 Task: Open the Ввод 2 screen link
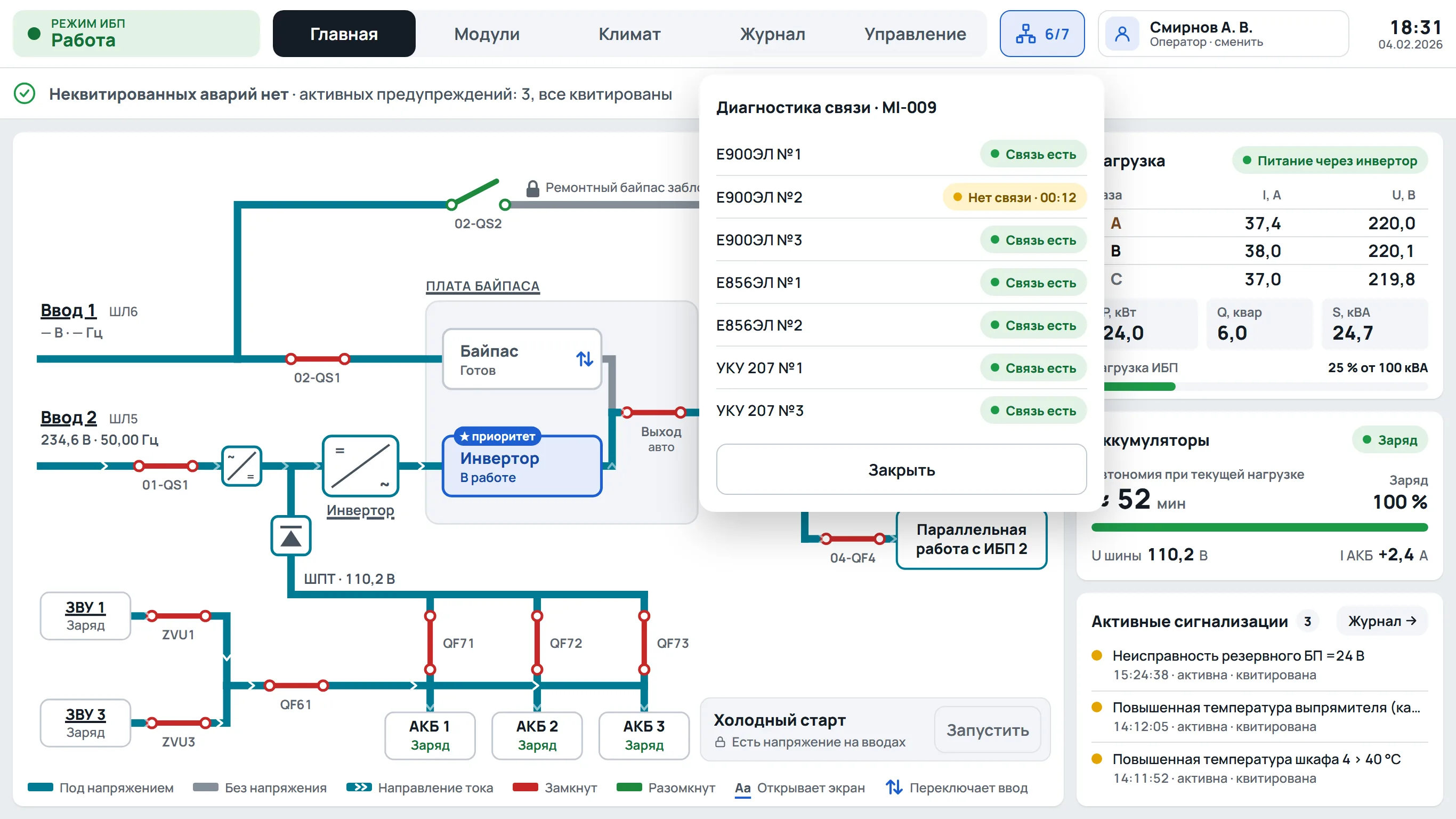point(68,417)
